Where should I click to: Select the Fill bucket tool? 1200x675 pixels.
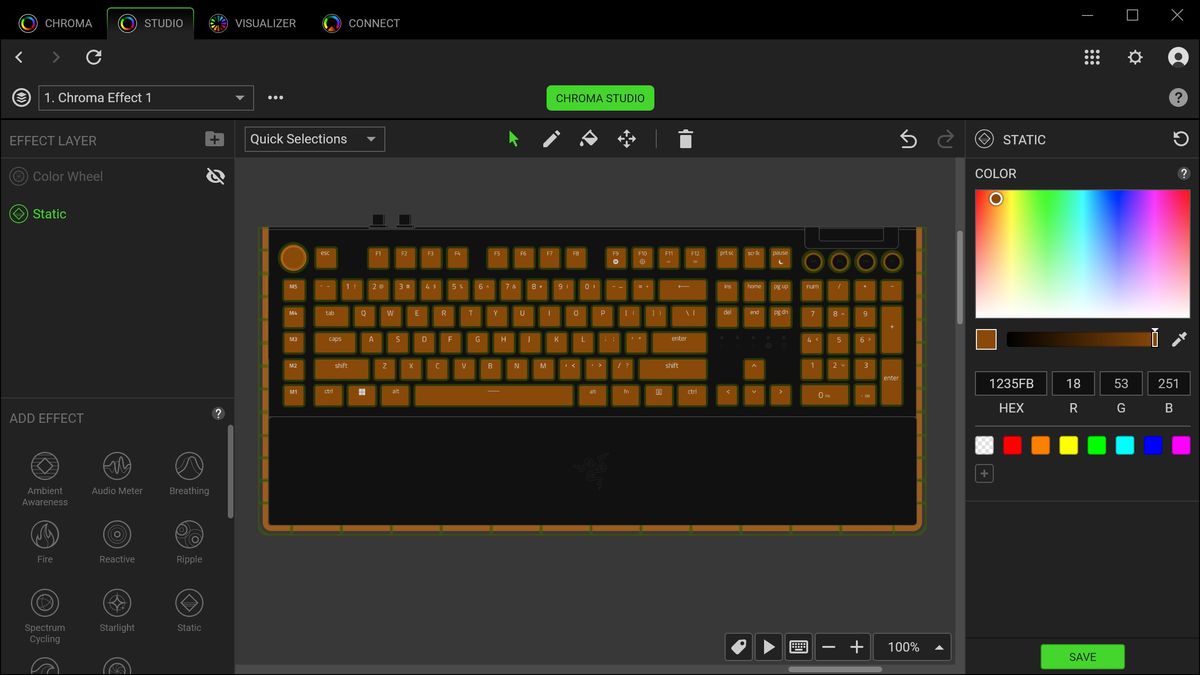coord(588,139)
